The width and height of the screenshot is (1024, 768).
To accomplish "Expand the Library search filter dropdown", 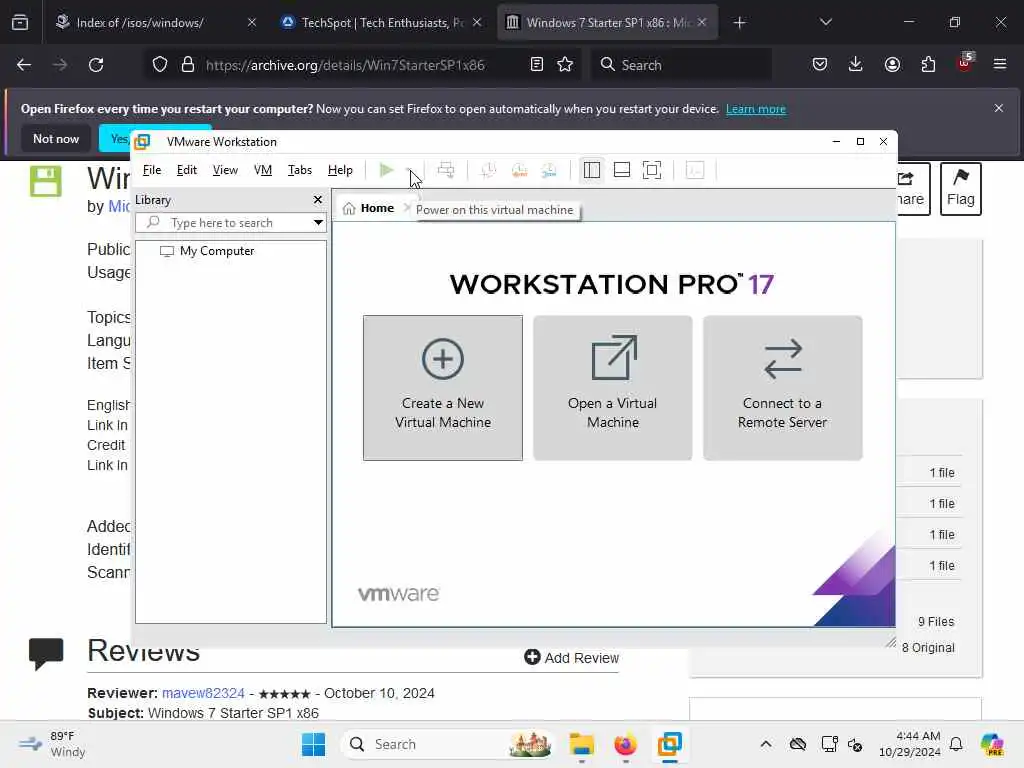I will coord(318,223).
